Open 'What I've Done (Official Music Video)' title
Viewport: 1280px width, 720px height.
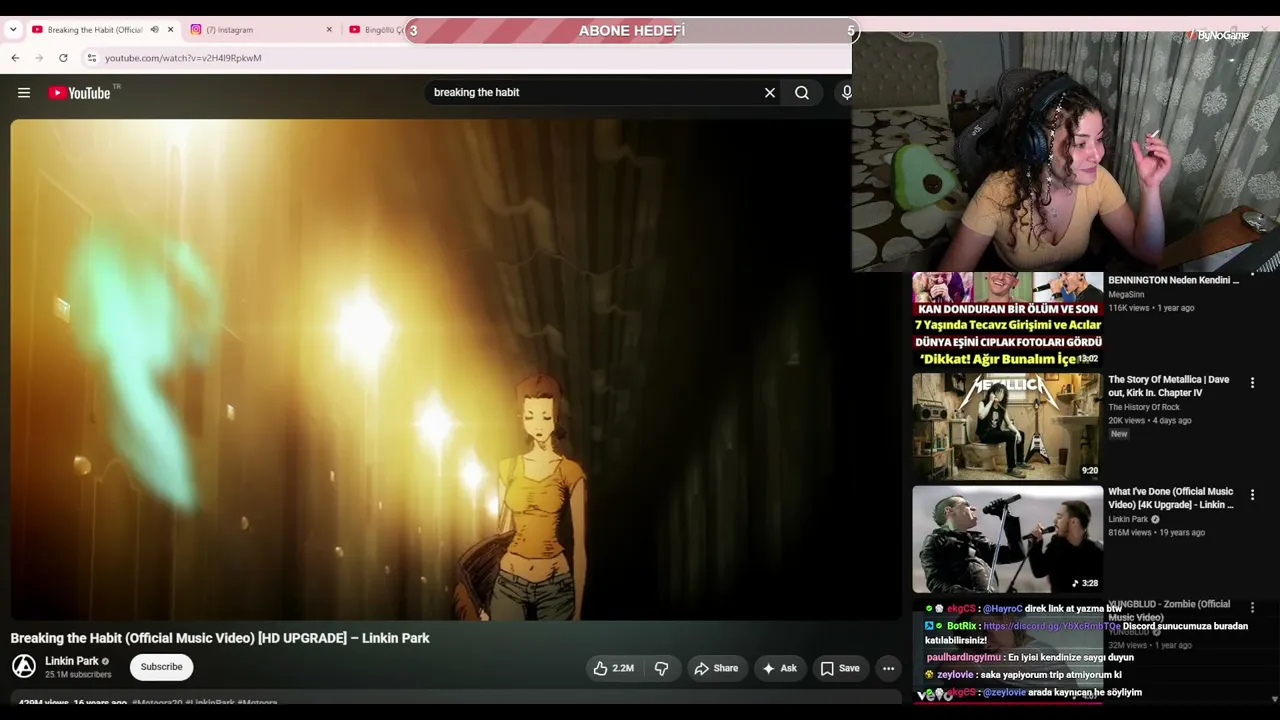1171,498
